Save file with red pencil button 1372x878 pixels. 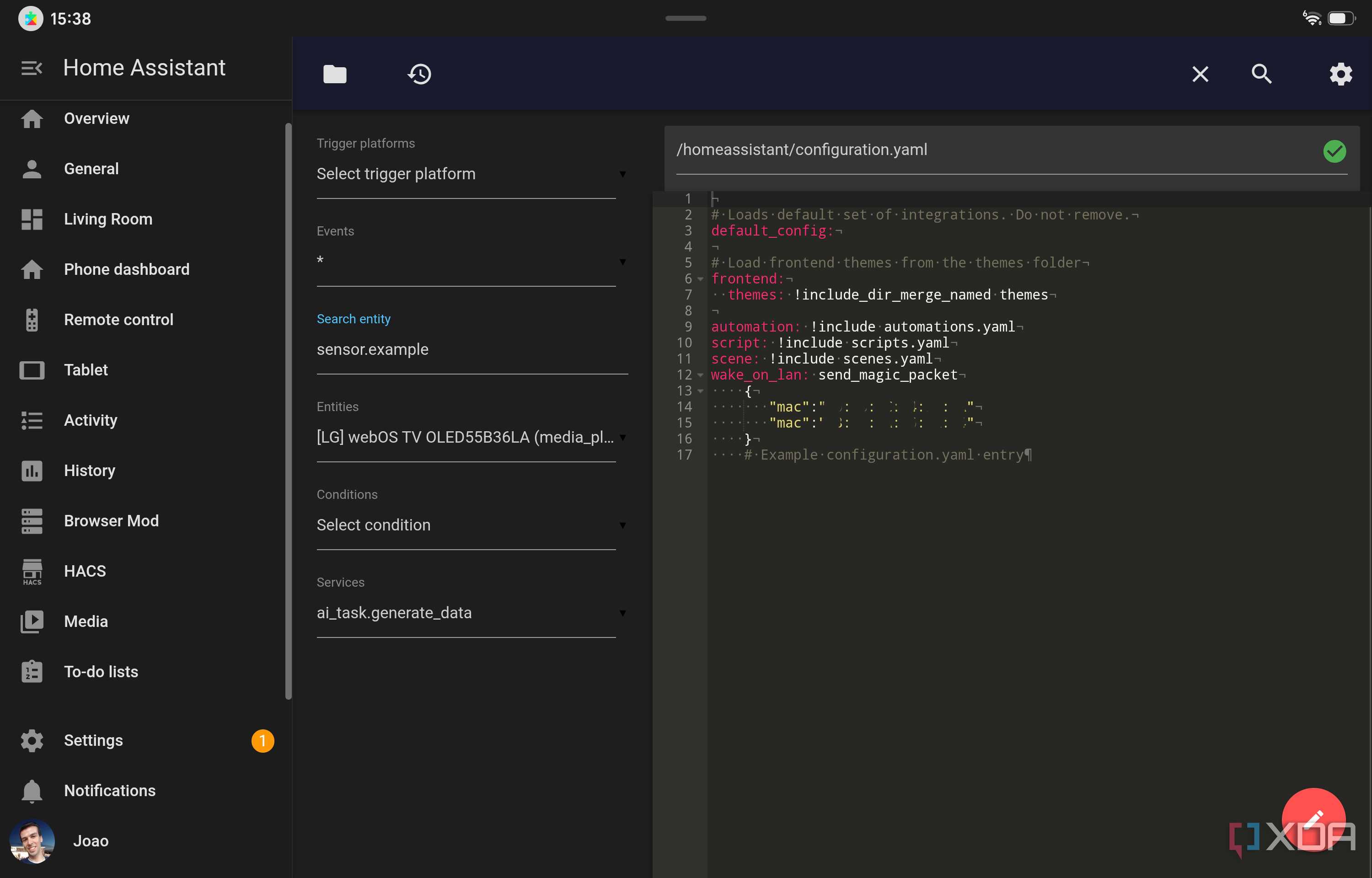pos(1313,820)
